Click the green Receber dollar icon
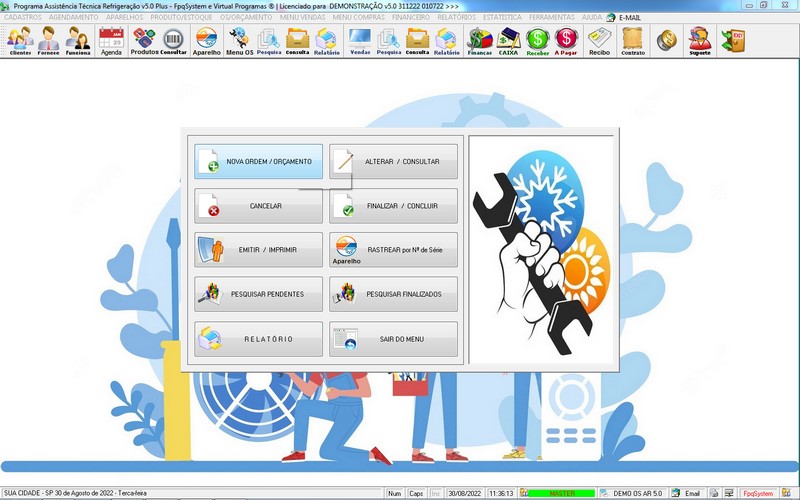This screenshot has height=500, width=800. coord(537,41)
